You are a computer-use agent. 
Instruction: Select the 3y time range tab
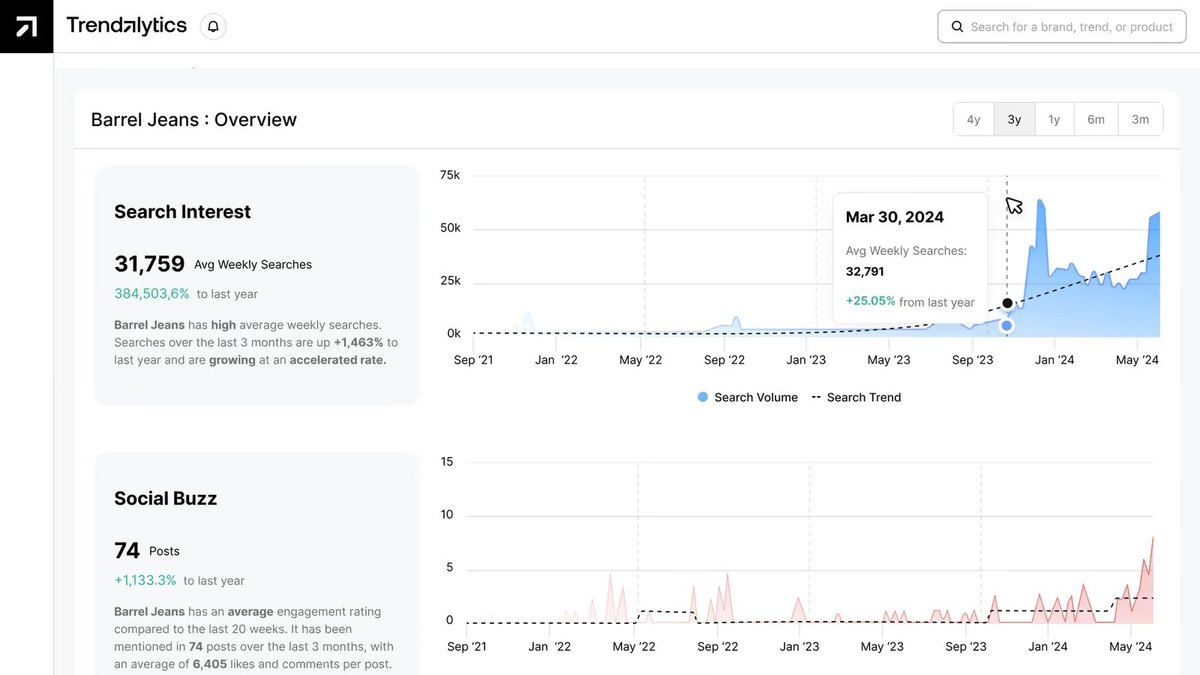[x=1014, y=119]
